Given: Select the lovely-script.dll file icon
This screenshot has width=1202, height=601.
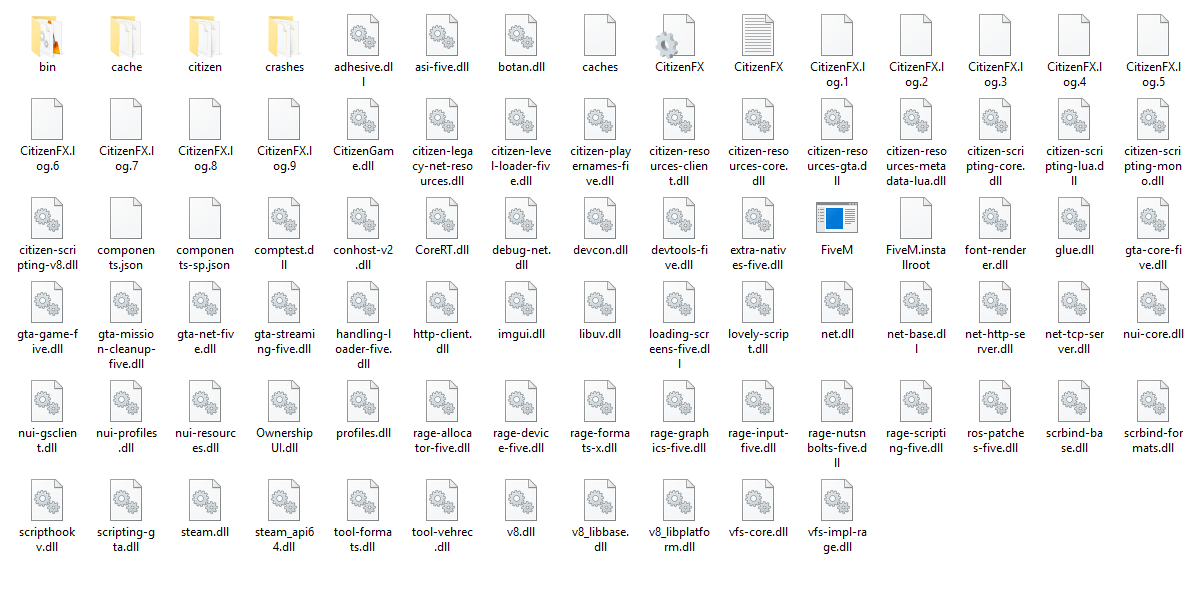Looking at the screenshot, I should tap(759, 302).
